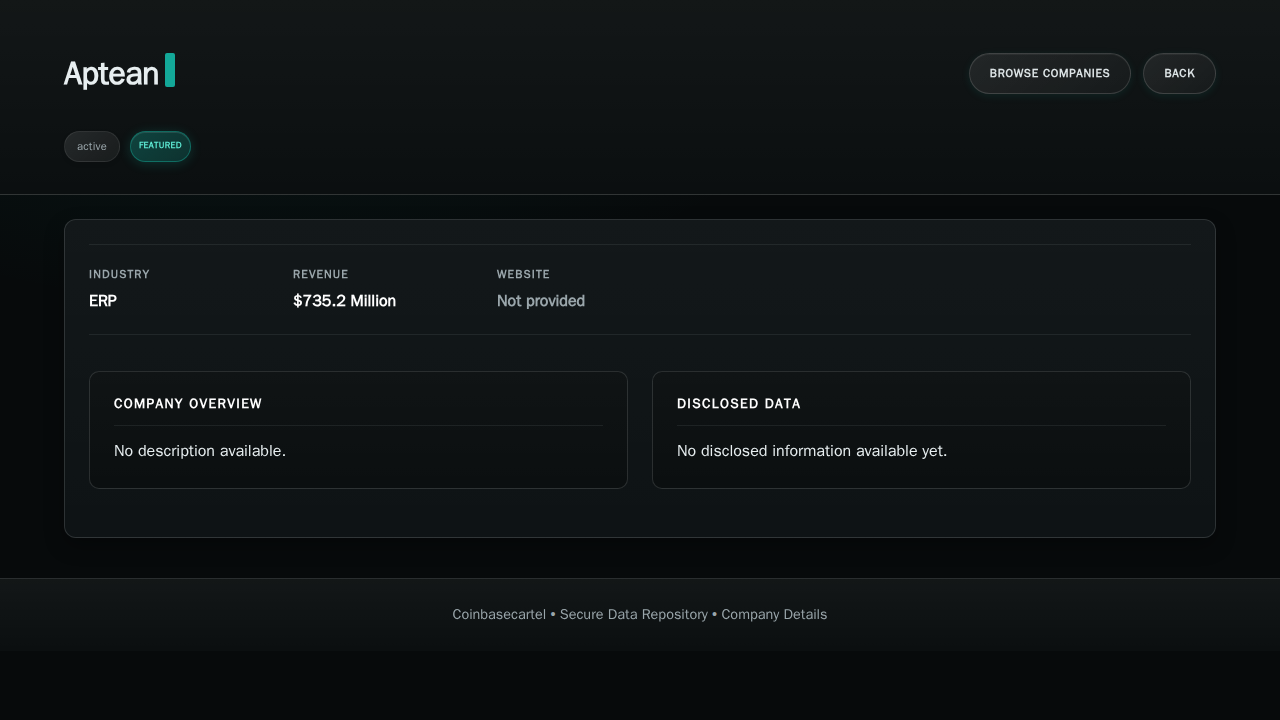Select the green Featured badge
This screenshot has height=720, width=1280.
click(x=160, y=146)
